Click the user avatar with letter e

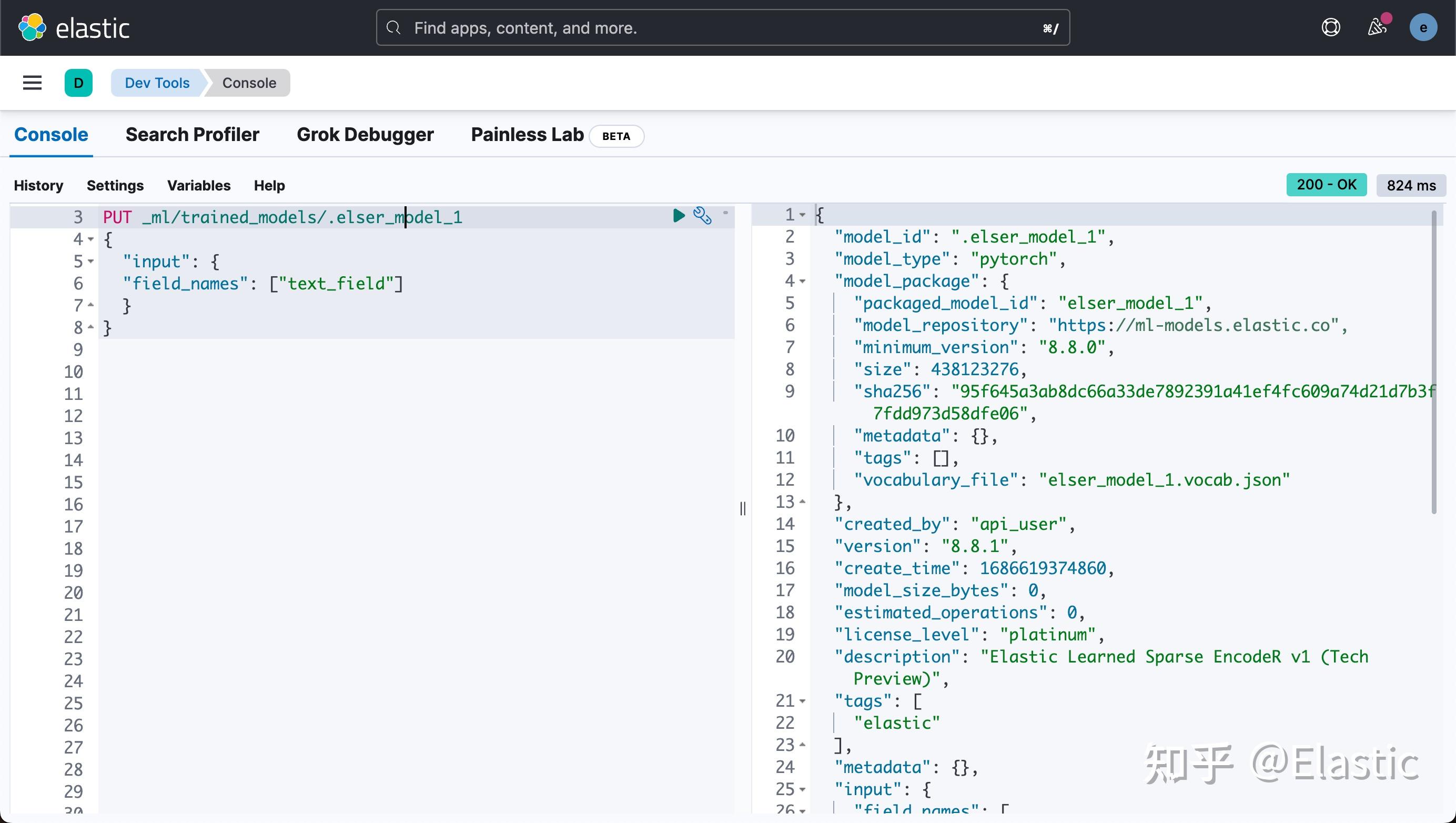point(1424,27)
